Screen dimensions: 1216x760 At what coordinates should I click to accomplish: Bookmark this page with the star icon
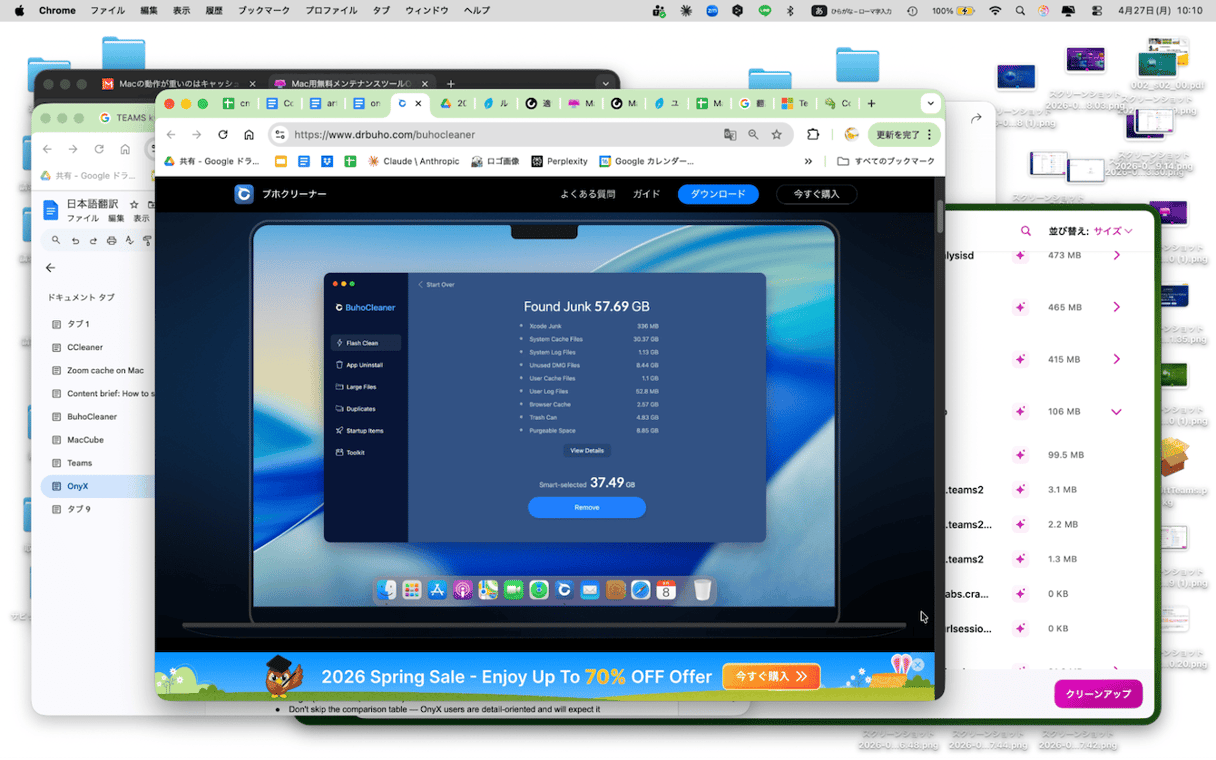tap(776, 134)
